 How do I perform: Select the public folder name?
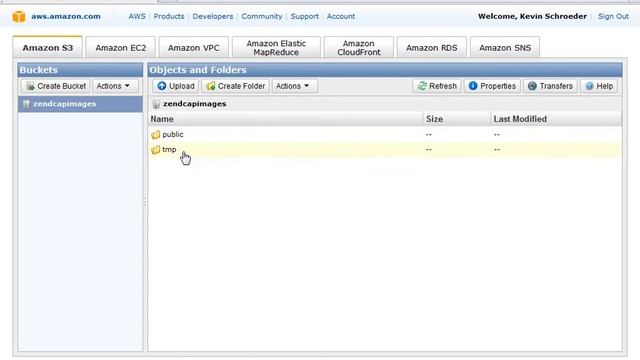tap(173, 134)
